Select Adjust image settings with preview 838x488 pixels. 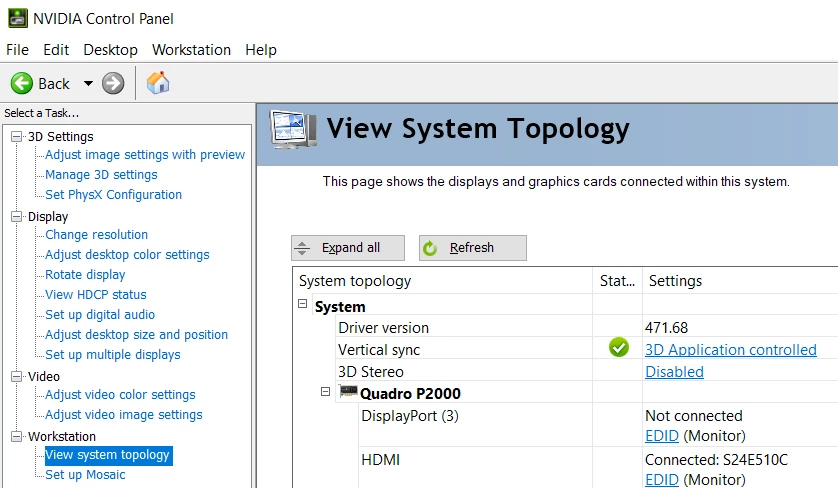tap(145, 154)
